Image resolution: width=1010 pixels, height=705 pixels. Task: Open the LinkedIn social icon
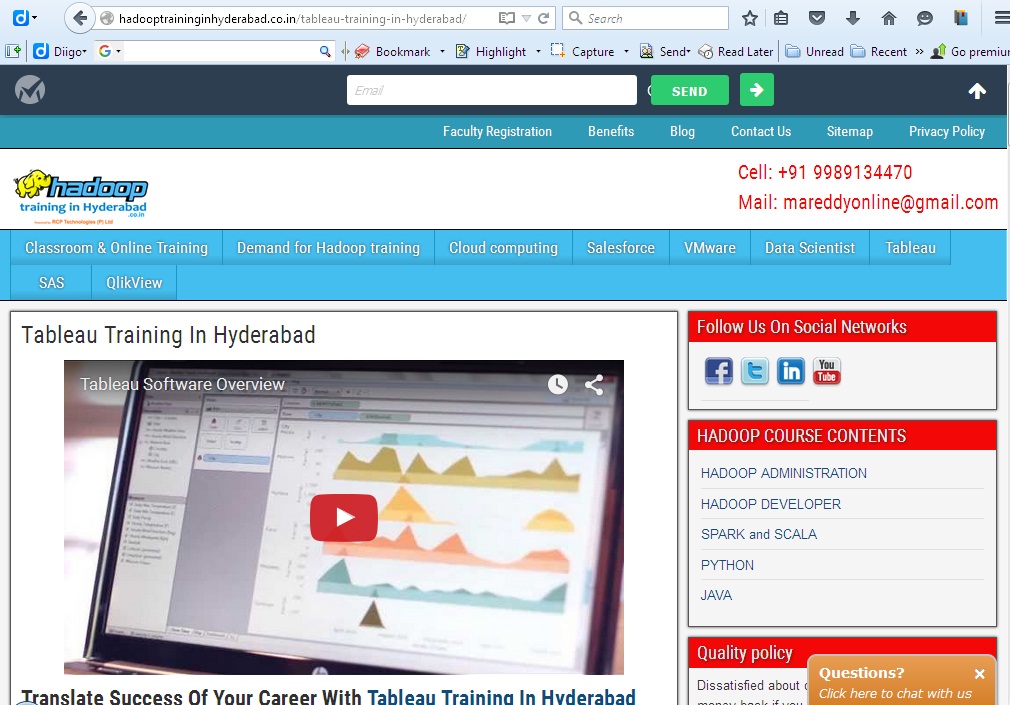pos(791,371)
